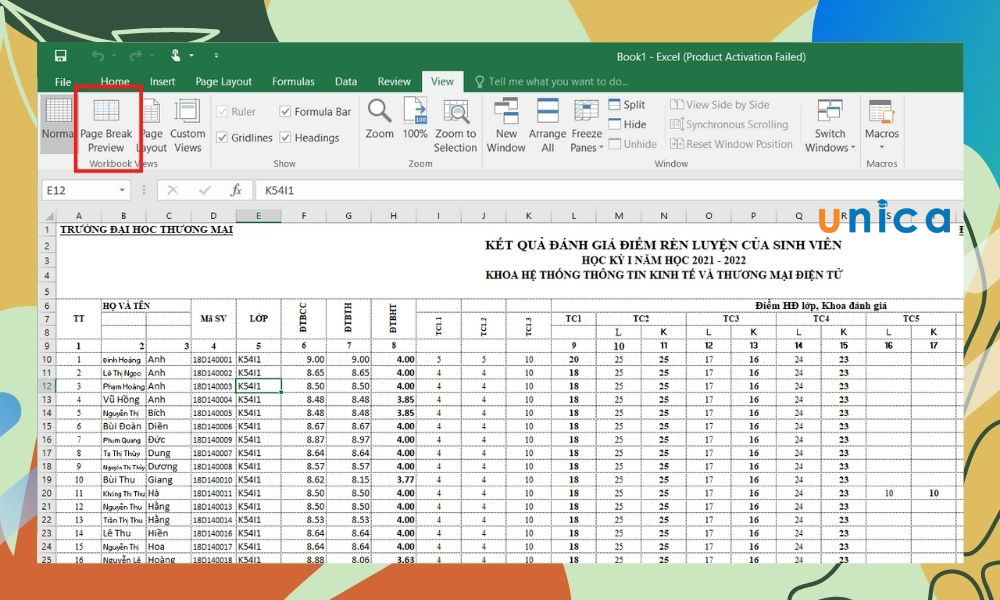
Task: Click Zoom to Selection
Action: click(455, 125)
